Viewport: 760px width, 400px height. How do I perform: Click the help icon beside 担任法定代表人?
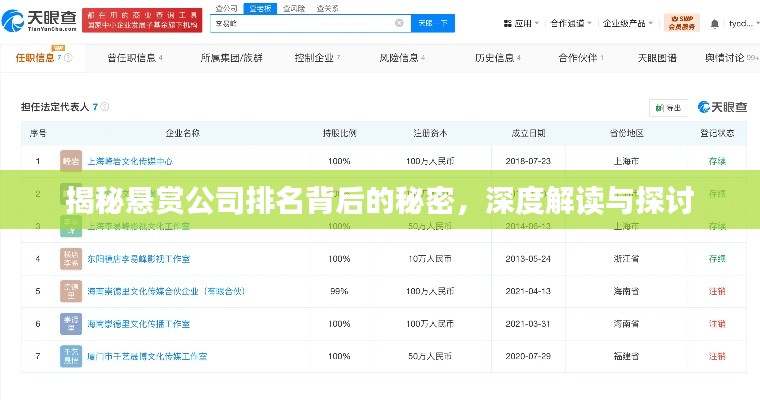click(x=105, y=107)
